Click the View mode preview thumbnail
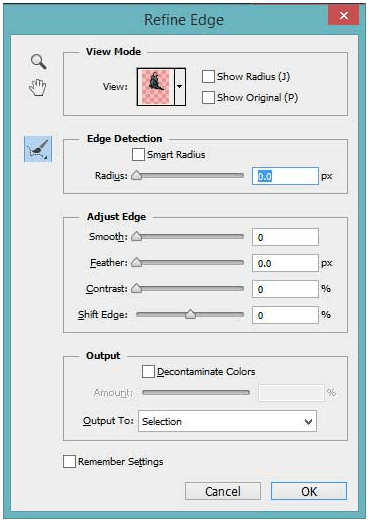 pos(156,87)
